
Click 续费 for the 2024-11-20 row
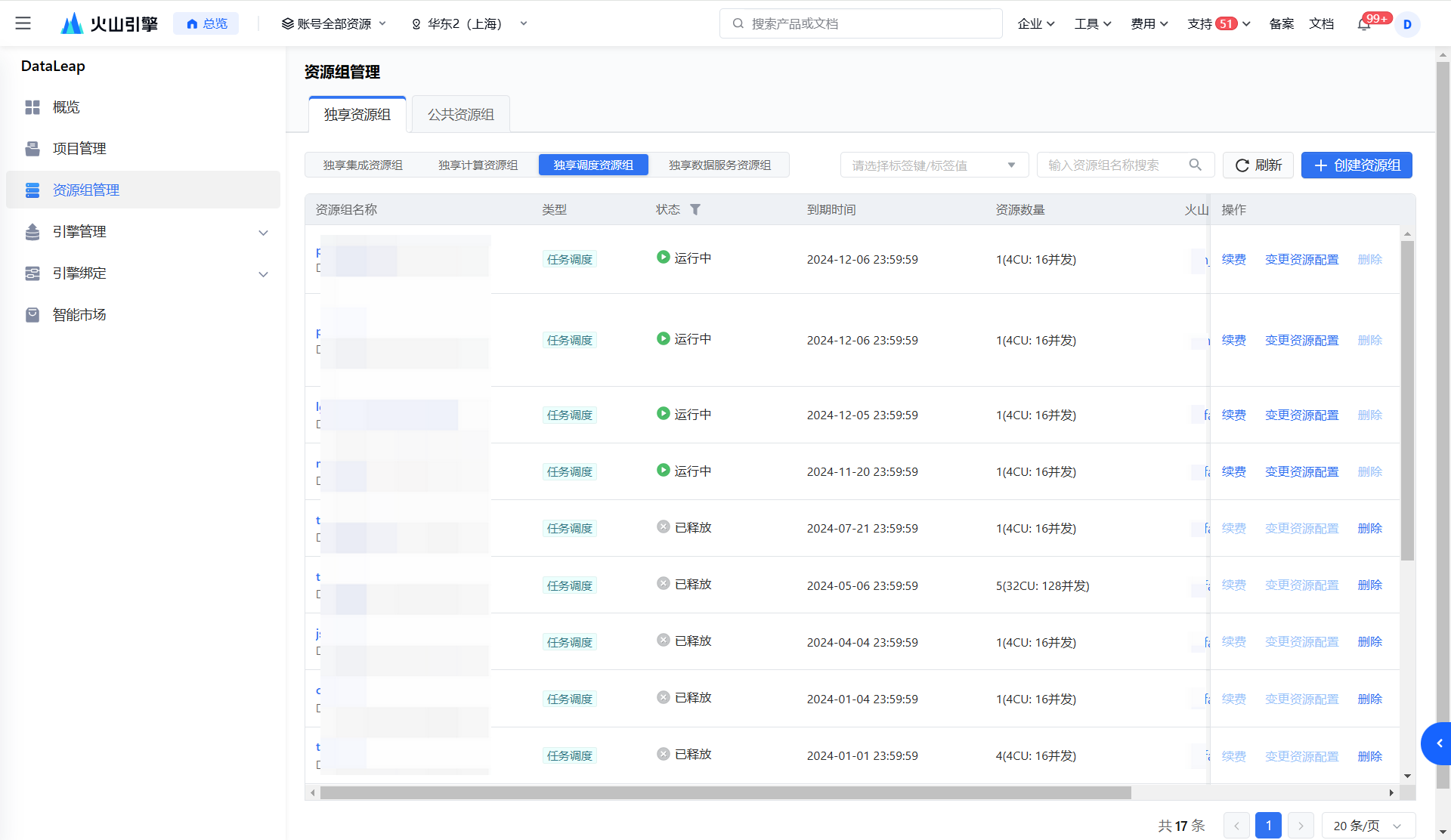pyautogui.click(x=1233, y=471)
